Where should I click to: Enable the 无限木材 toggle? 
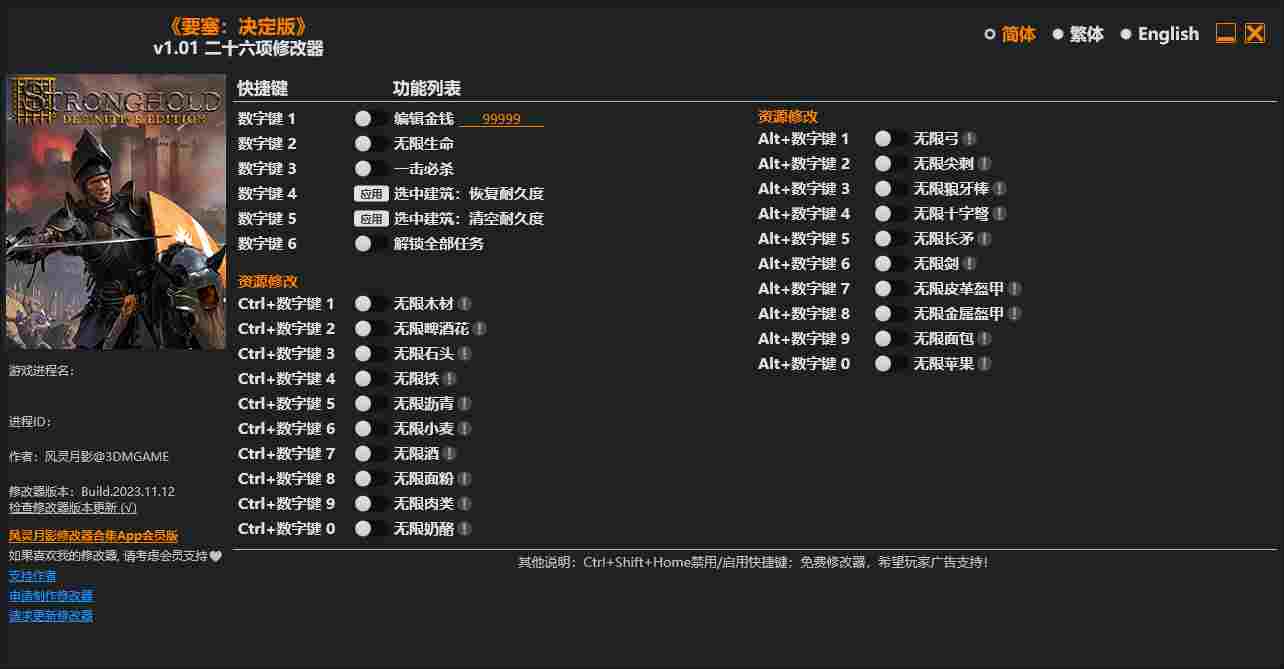coord(371,303)
